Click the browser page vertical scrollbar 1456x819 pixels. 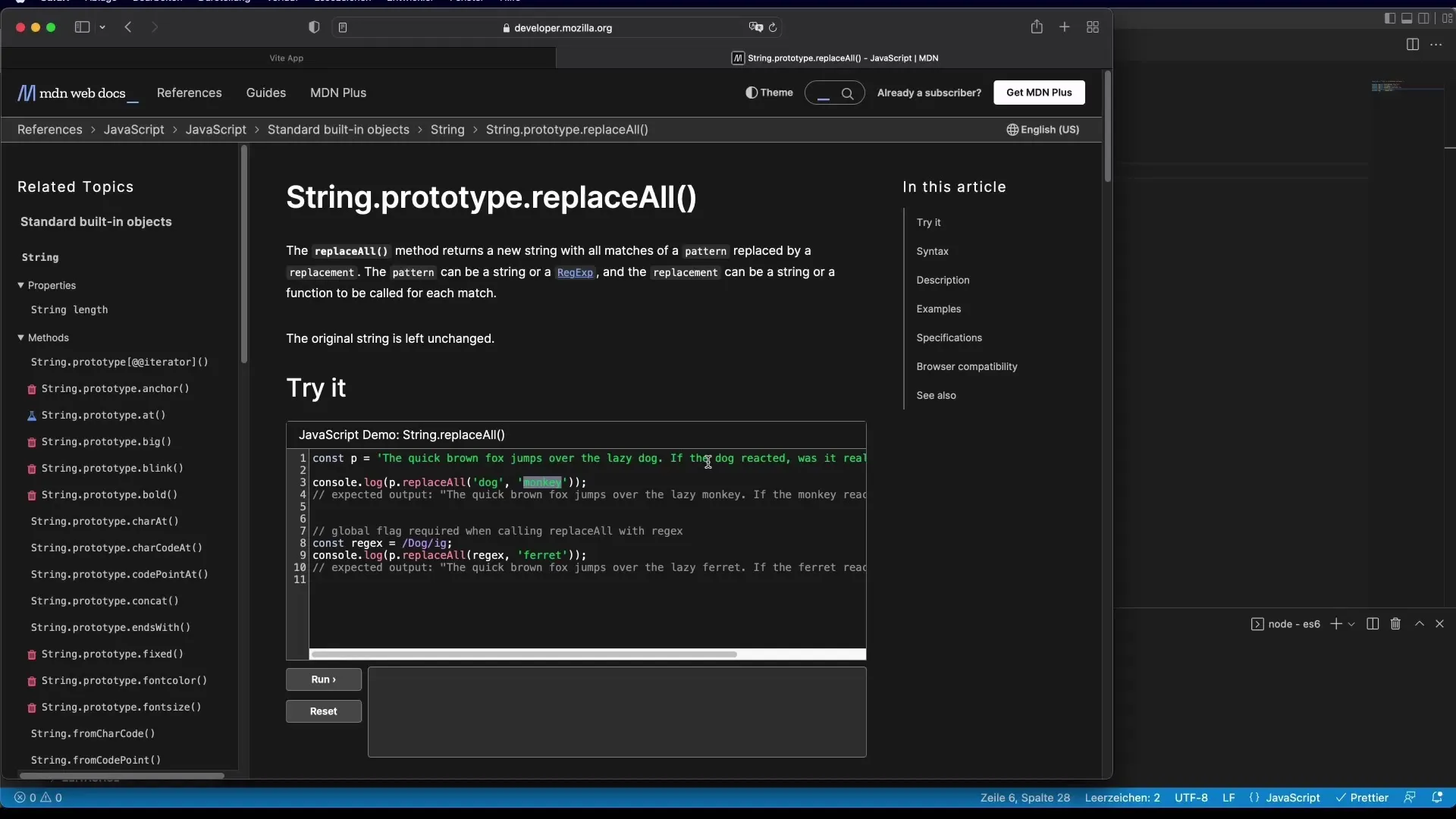(x=1107, y=127)
